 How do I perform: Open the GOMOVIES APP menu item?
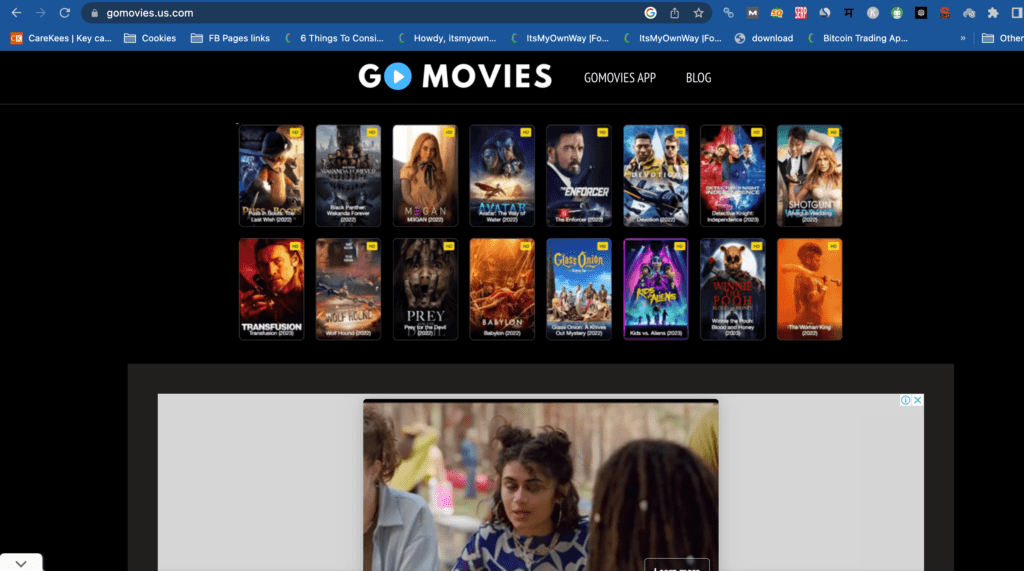pyautogui.click(x=620, y=78)
